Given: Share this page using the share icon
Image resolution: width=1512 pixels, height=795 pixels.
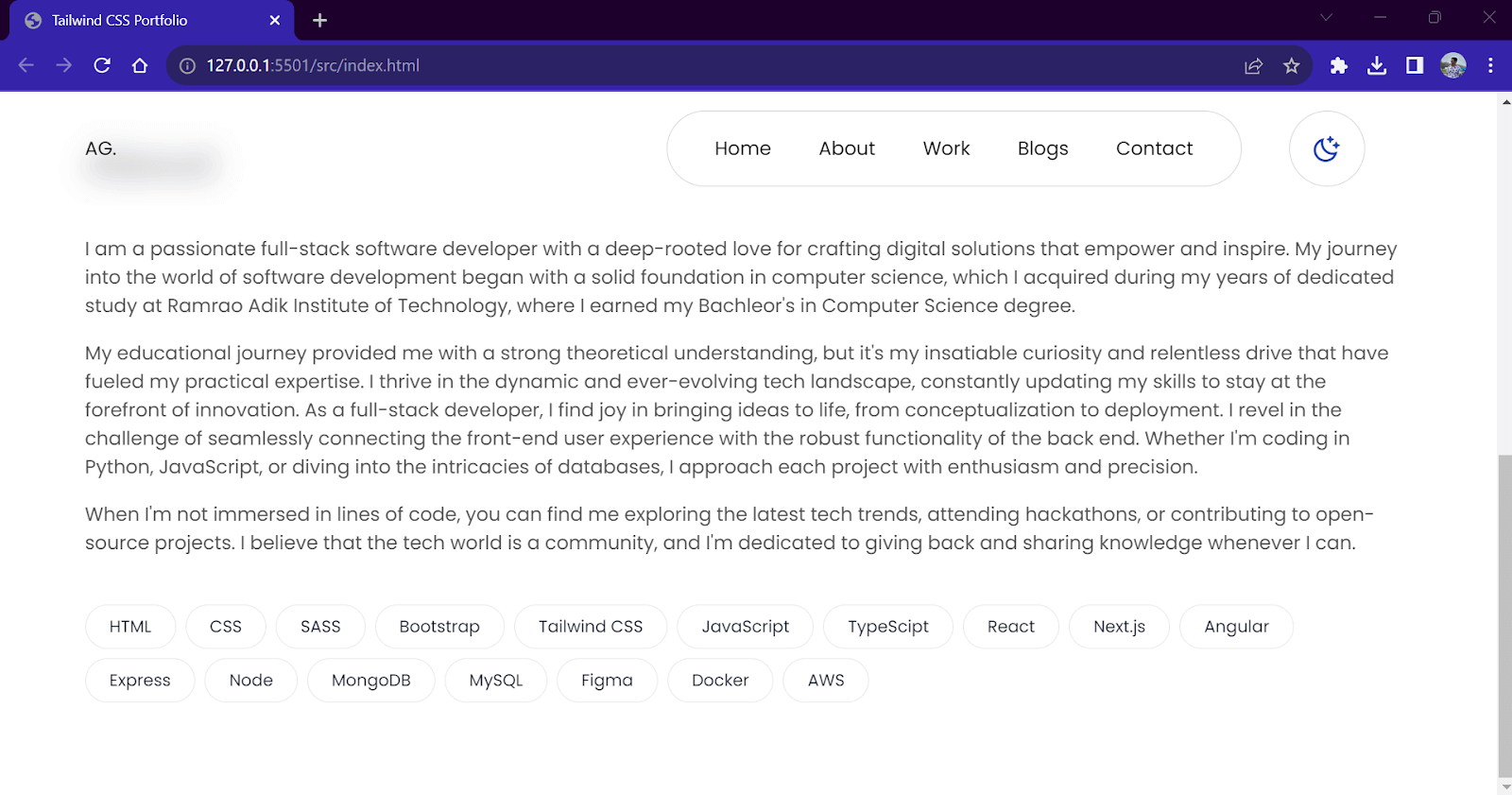Looking at the screenshot, I should [x=1254, y=65].
